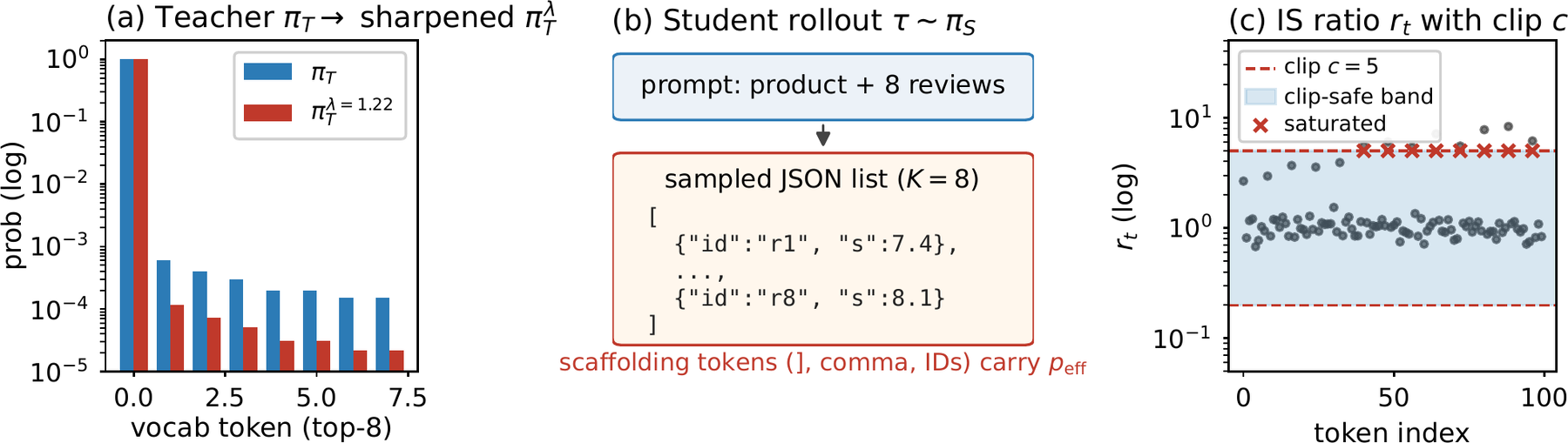Click the rightmost saturated red X marker

point(1532,151)
